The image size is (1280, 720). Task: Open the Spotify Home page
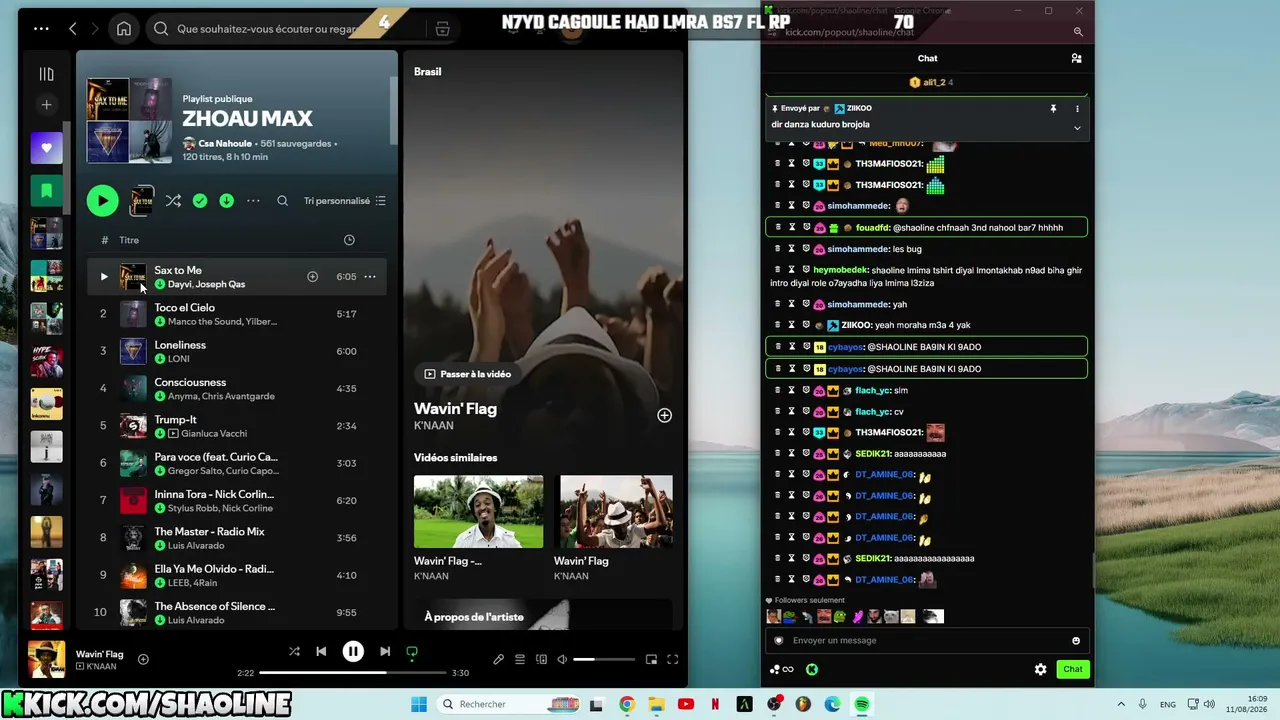(x=124, y=29)
